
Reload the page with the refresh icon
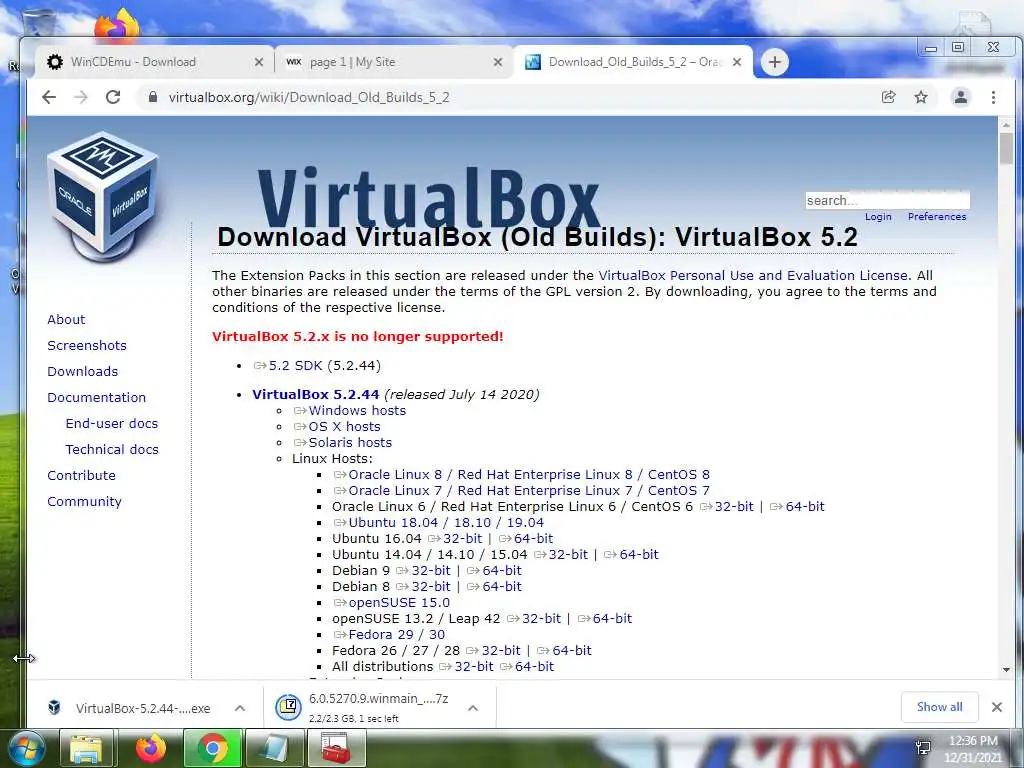coord(113,97)
